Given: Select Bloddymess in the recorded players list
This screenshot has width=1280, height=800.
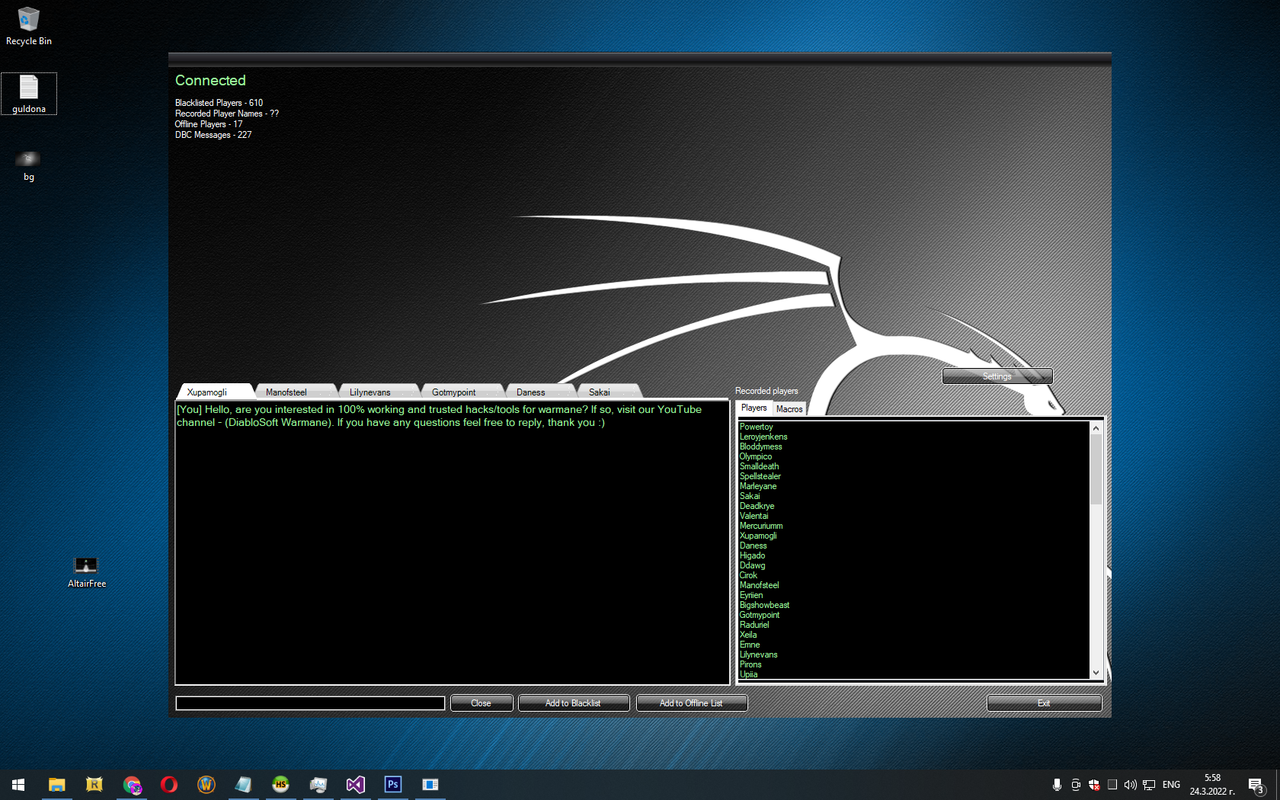Looking at the screenshot, I should click(x=761, y=447).
